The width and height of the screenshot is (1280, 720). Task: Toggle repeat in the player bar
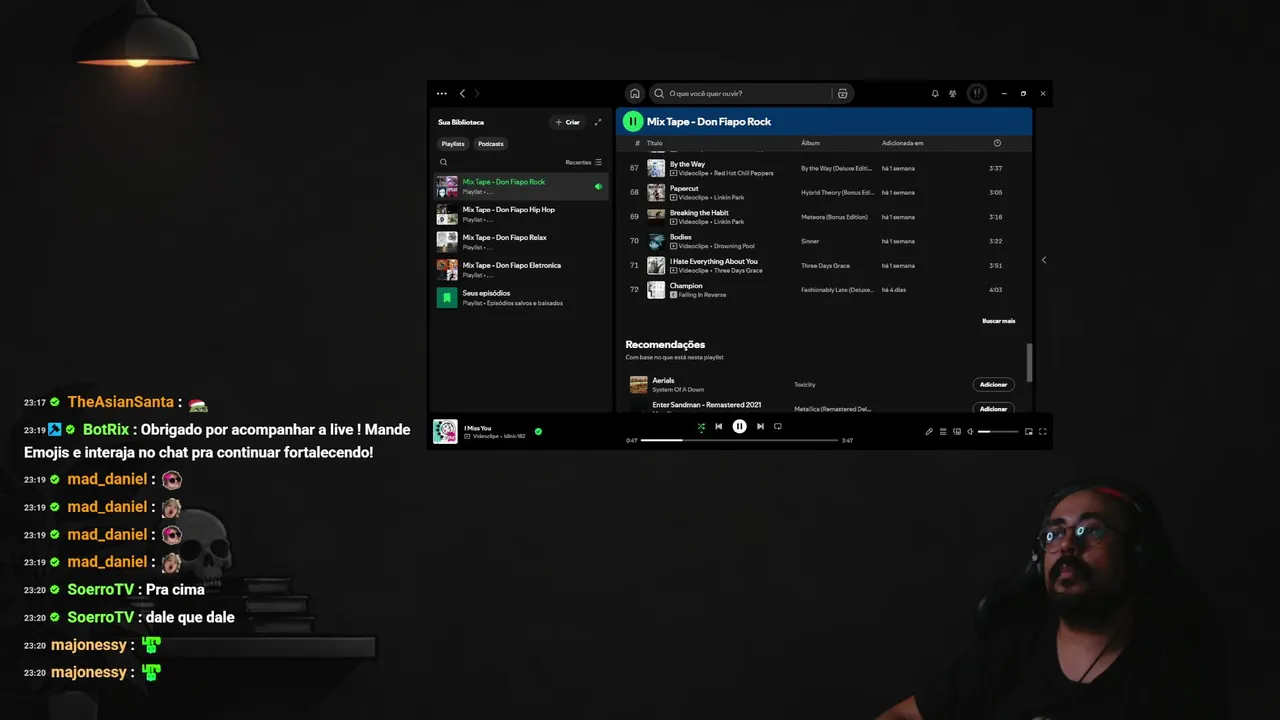[x=777, y=426]
